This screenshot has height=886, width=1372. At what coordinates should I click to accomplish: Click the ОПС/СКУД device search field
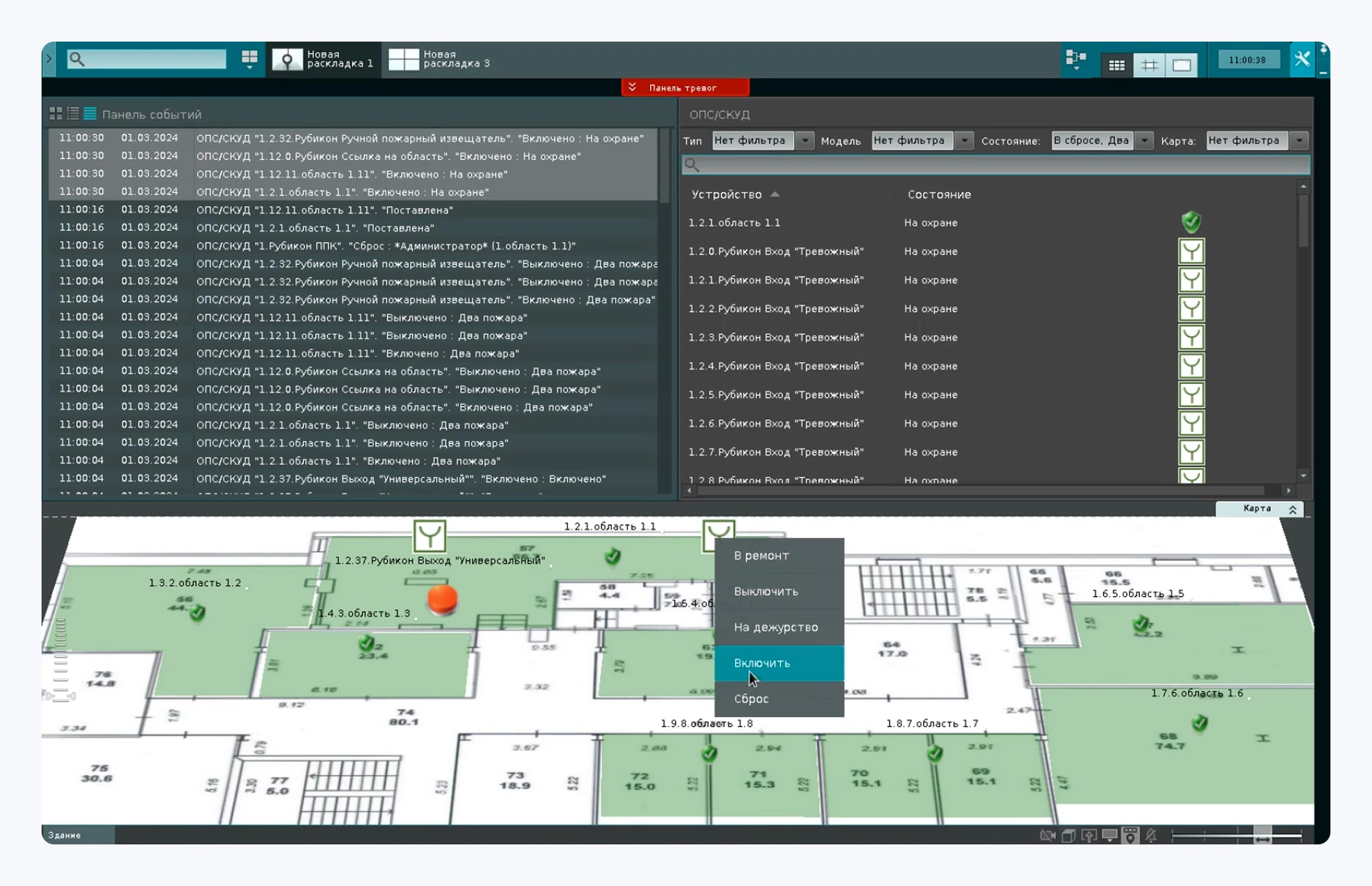(x=996, y=165)
